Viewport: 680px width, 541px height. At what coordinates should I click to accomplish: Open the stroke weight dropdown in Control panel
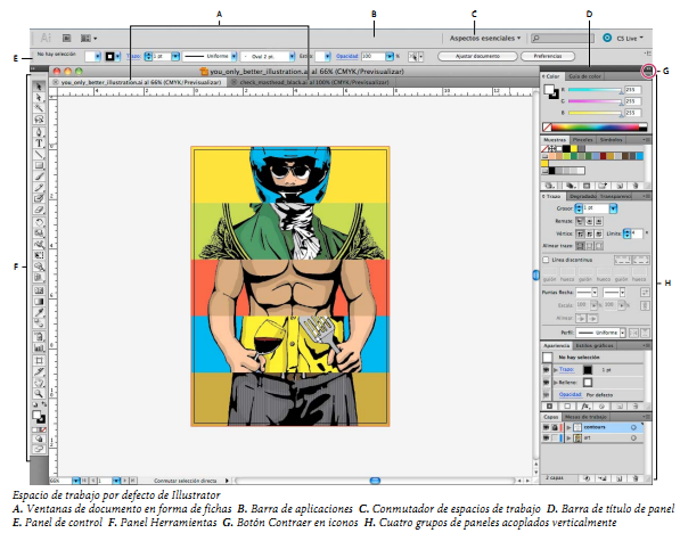click(x=175, y=56)
